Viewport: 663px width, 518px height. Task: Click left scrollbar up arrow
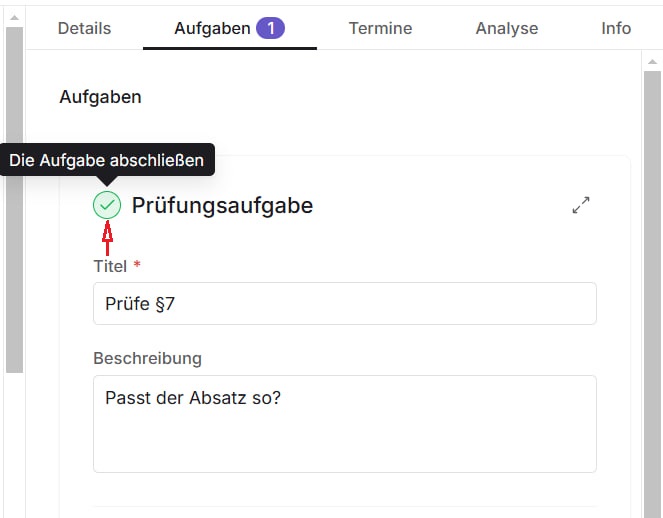[x=14, y=18]
